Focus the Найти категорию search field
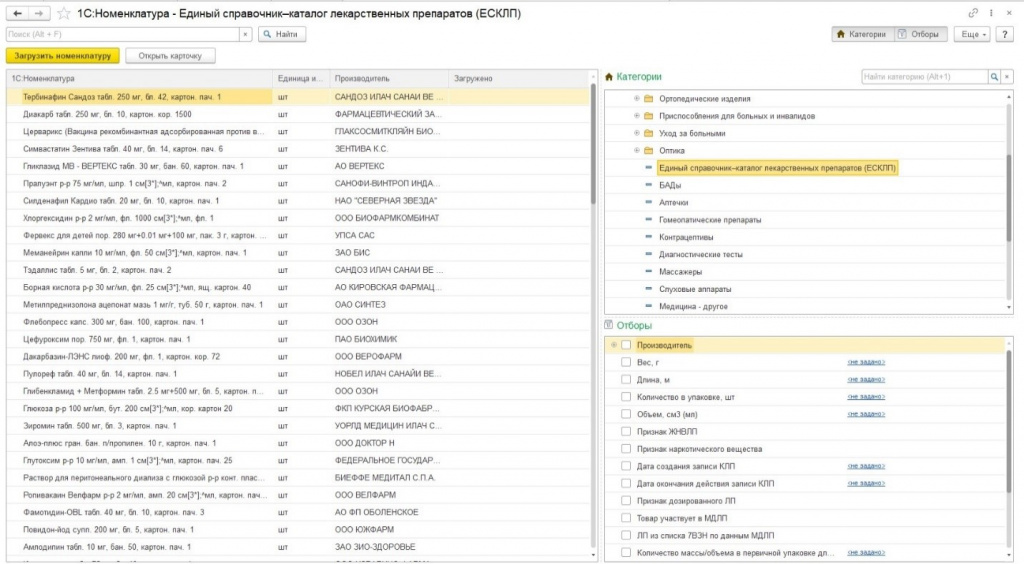 (924, 77)
